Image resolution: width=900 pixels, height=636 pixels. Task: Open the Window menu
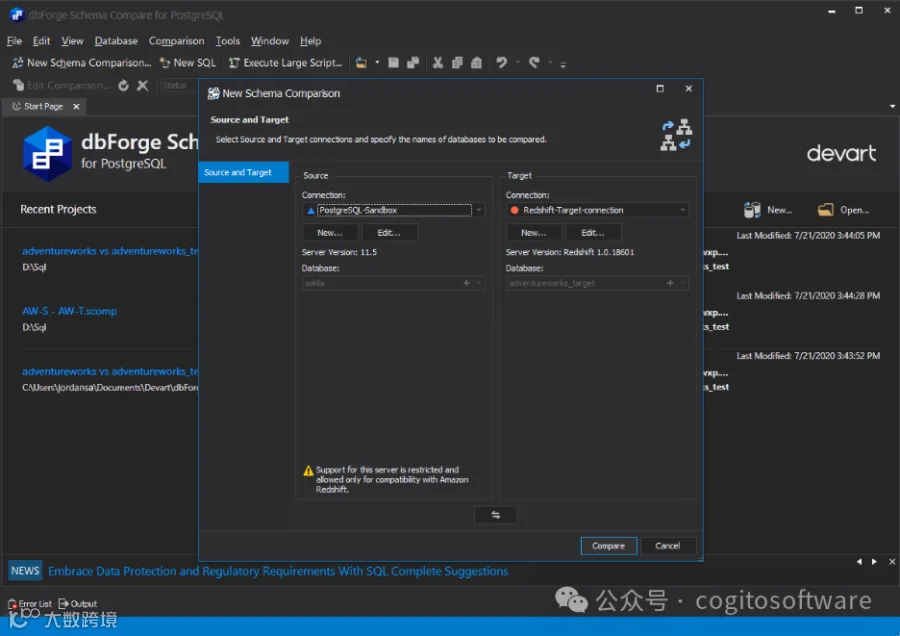tap(270, 41)
